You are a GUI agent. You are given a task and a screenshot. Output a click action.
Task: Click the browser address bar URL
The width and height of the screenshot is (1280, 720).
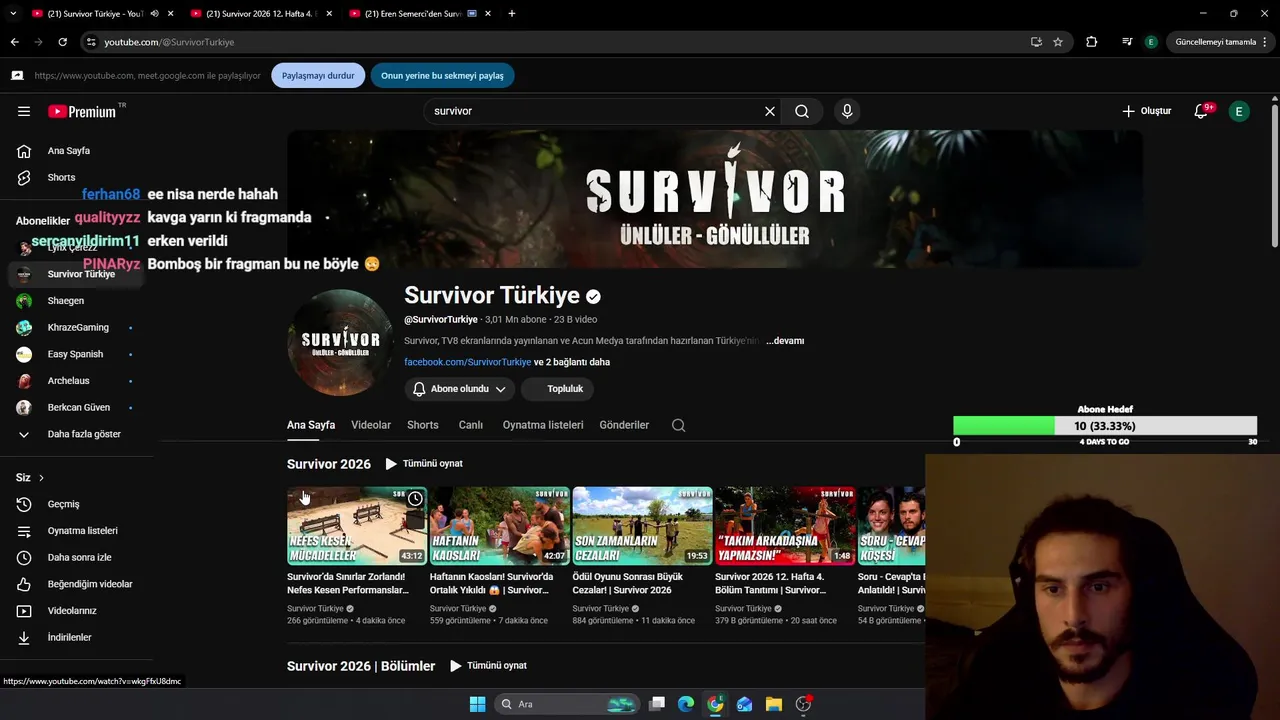pyautogui.click(x=169, y=42)
